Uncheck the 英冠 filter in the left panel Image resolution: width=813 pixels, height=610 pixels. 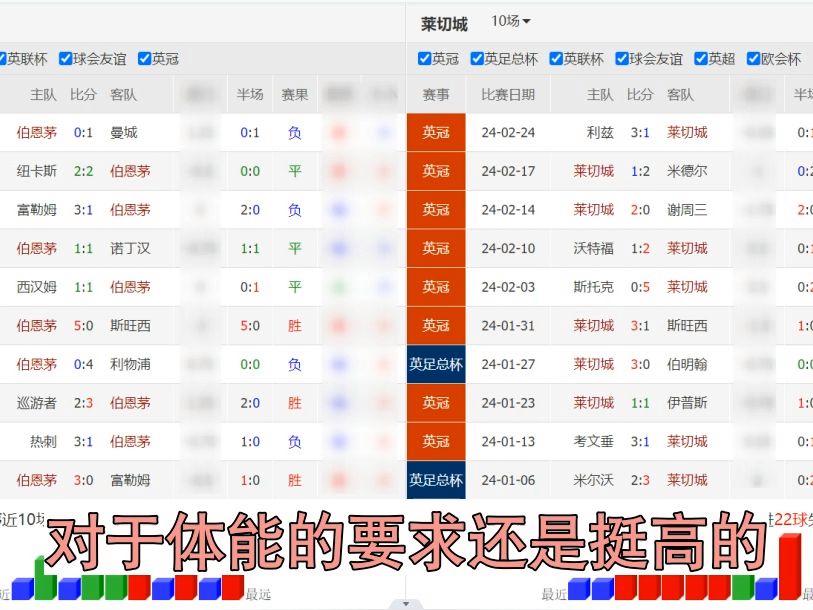pos(146,58)
